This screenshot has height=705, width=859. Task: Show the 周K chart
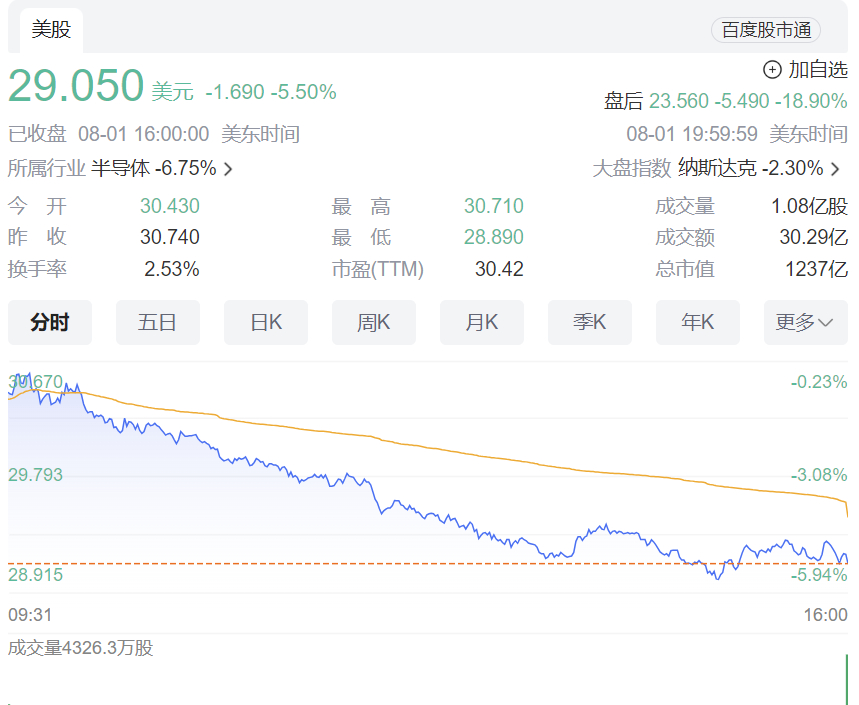pos(374,322)
